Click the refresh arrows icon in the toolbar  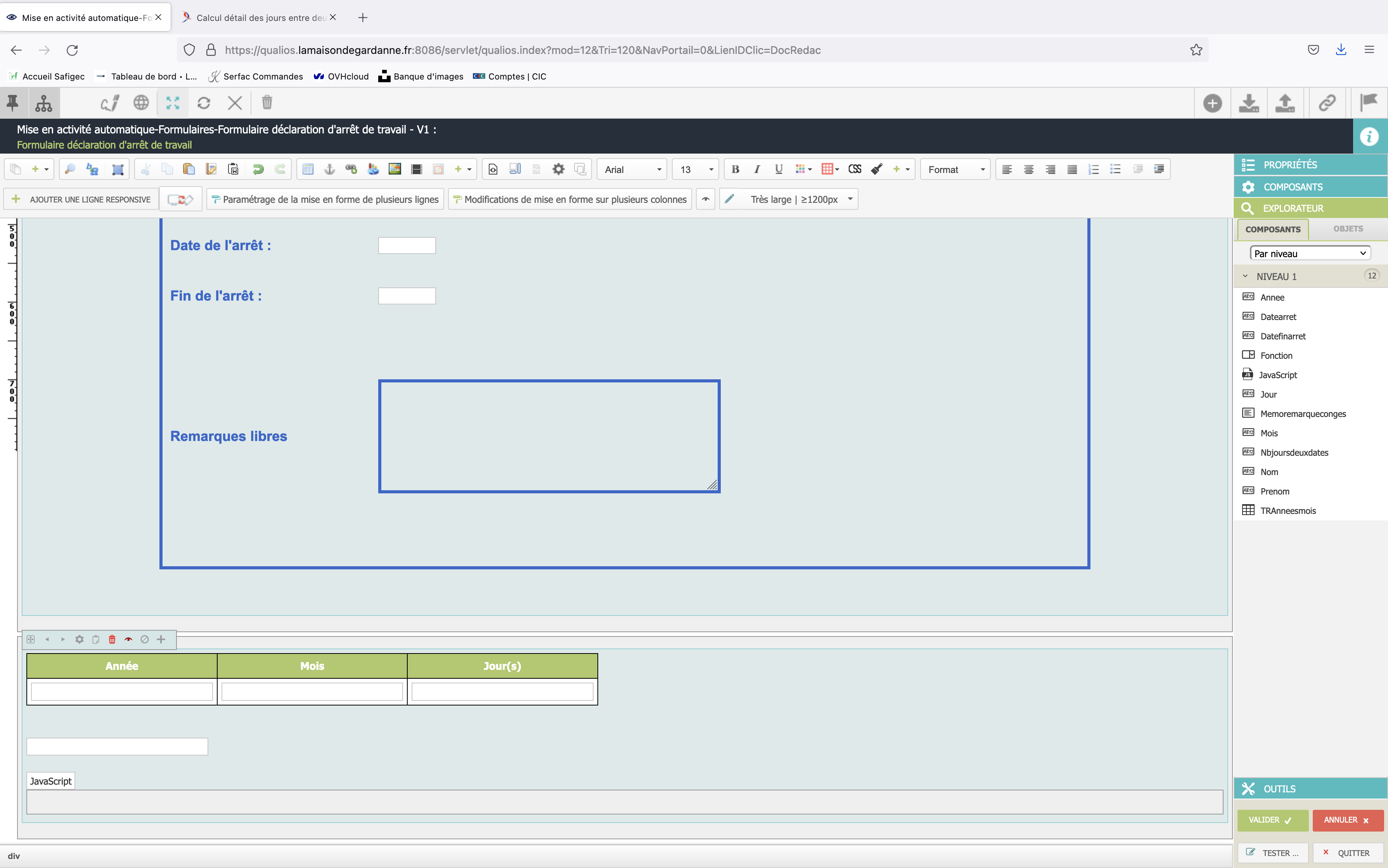[x=204, y=103]
